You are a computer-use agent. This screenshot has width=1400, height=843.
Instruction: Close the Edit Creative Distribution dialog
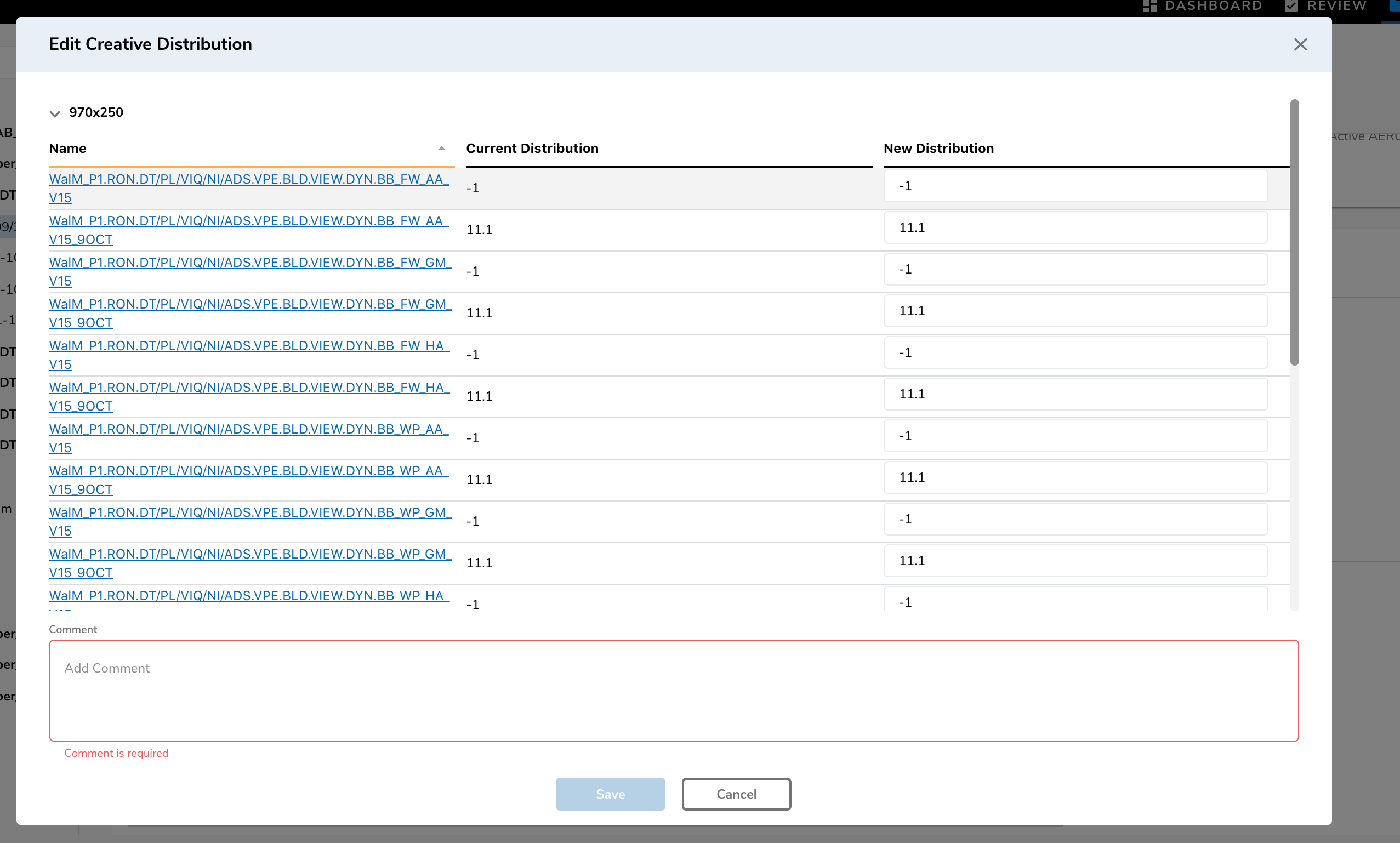pos(1300,44)
